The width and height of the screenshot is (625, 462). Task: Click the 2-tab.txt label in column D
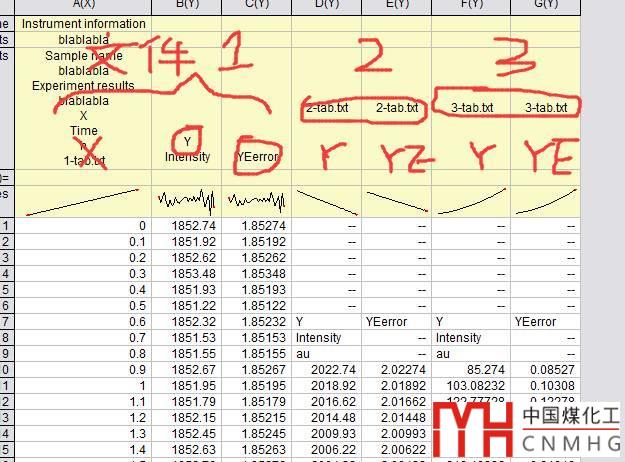[326, 107]
